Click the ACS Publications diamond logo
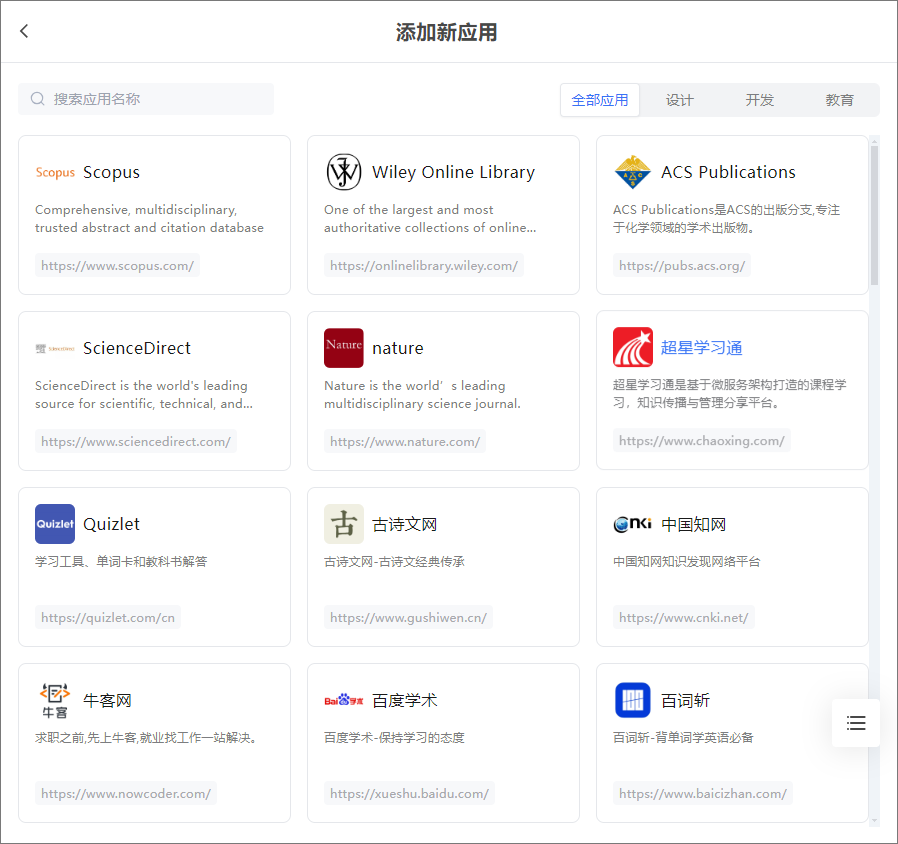Screen dimensions: 898x844 click(x=632, y=172)
